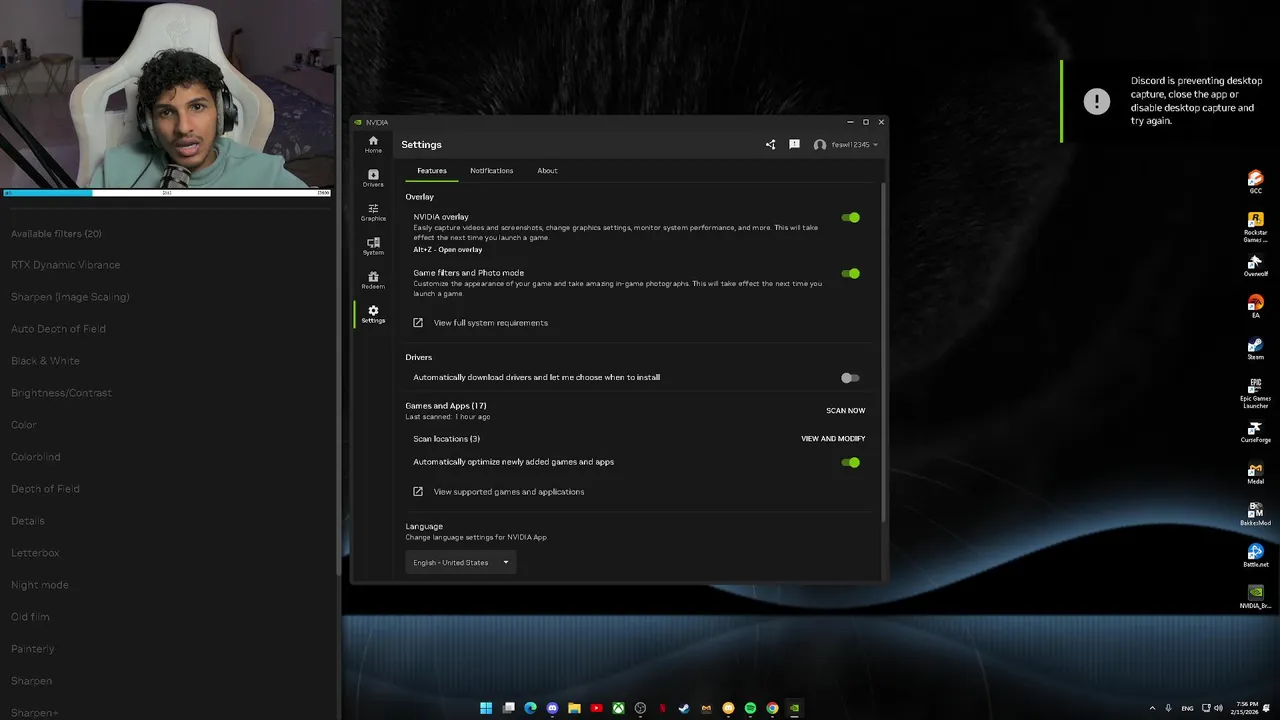Image resolution: width=1280 pixels, height=720 pixels.
Task: Click the microphone icon in system tray
Action: coord(1168,708)
